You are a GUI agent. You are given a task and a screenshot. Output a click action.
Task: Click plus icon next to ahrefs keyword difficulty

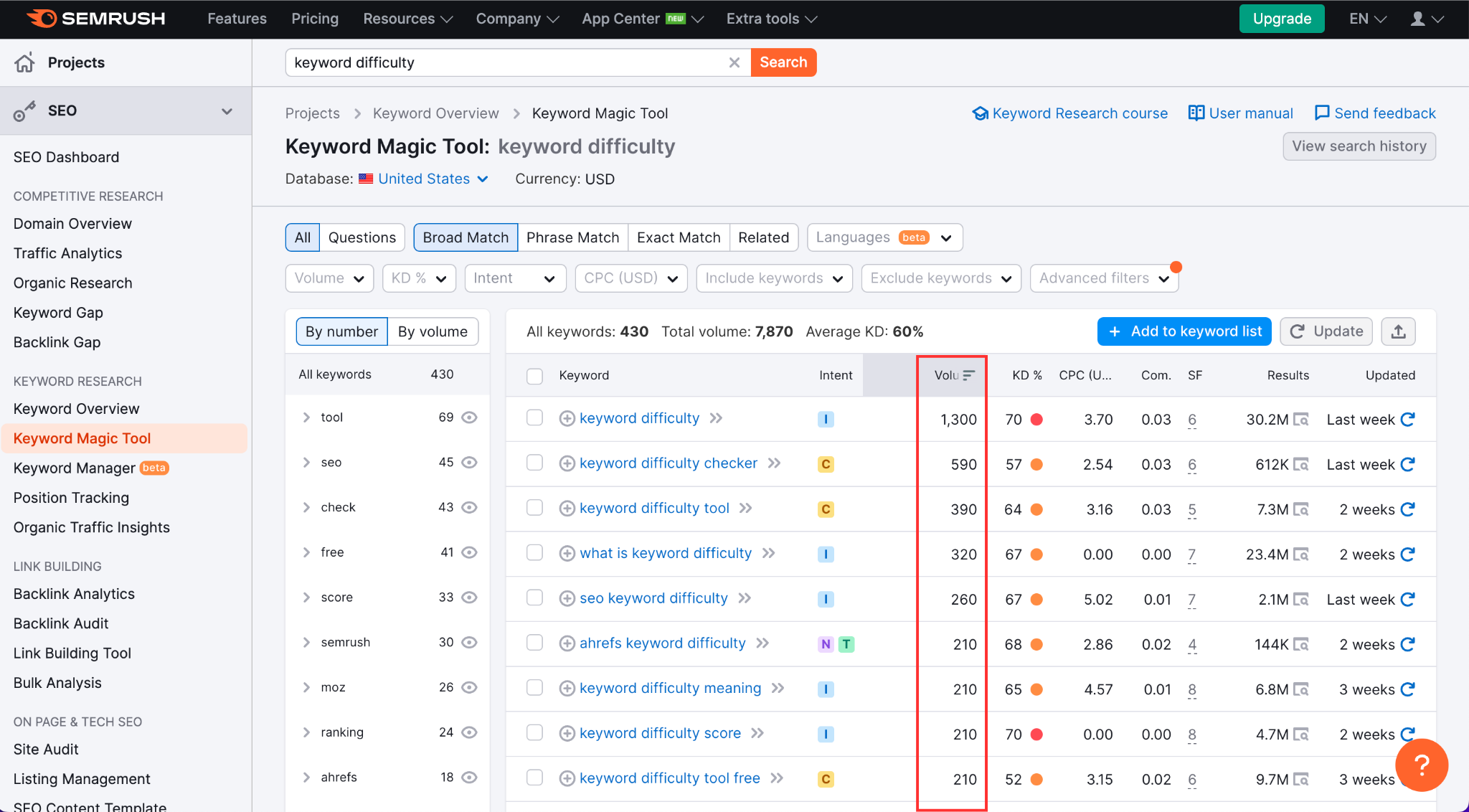click(x=567, y=643)
